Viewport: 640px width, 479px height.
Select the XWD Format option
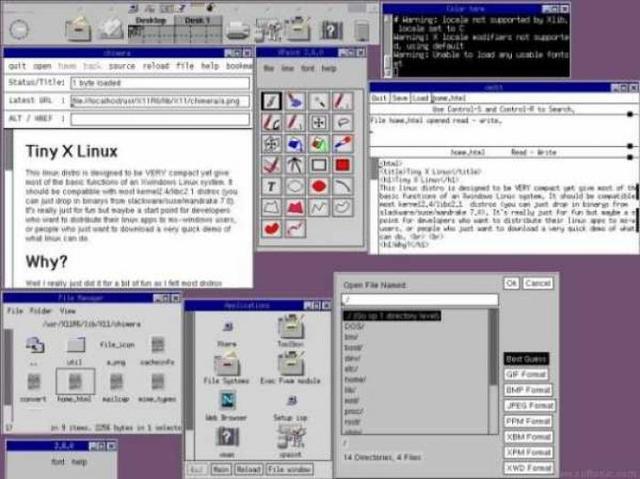pyautogui.click(x=529, y=468)
